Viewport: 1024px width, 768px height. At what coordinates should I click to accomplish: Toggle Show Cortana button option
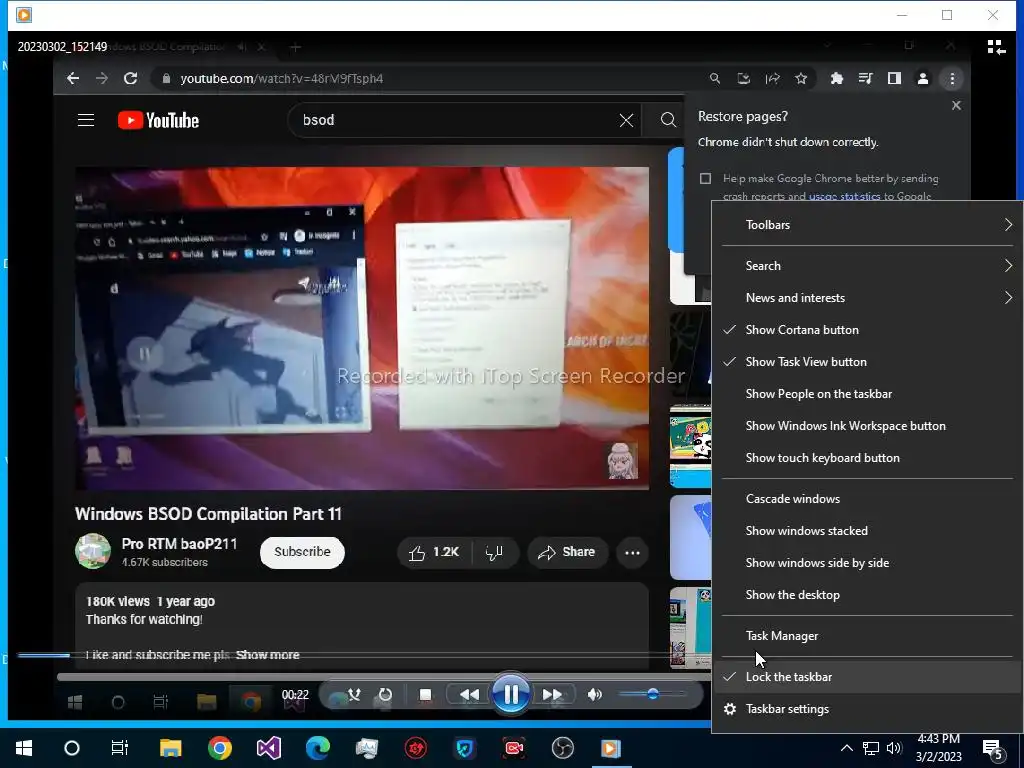867,330
